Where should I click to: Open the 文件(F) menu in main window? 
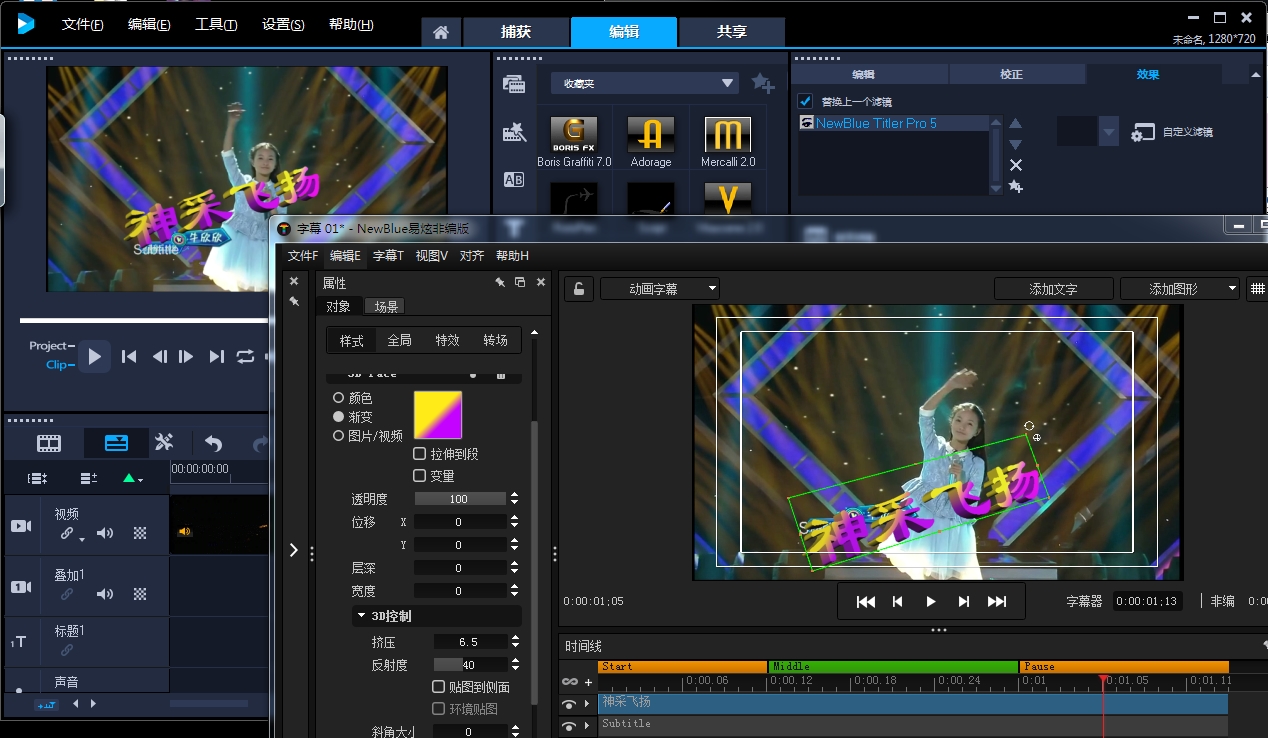click(x=82, y=25)
